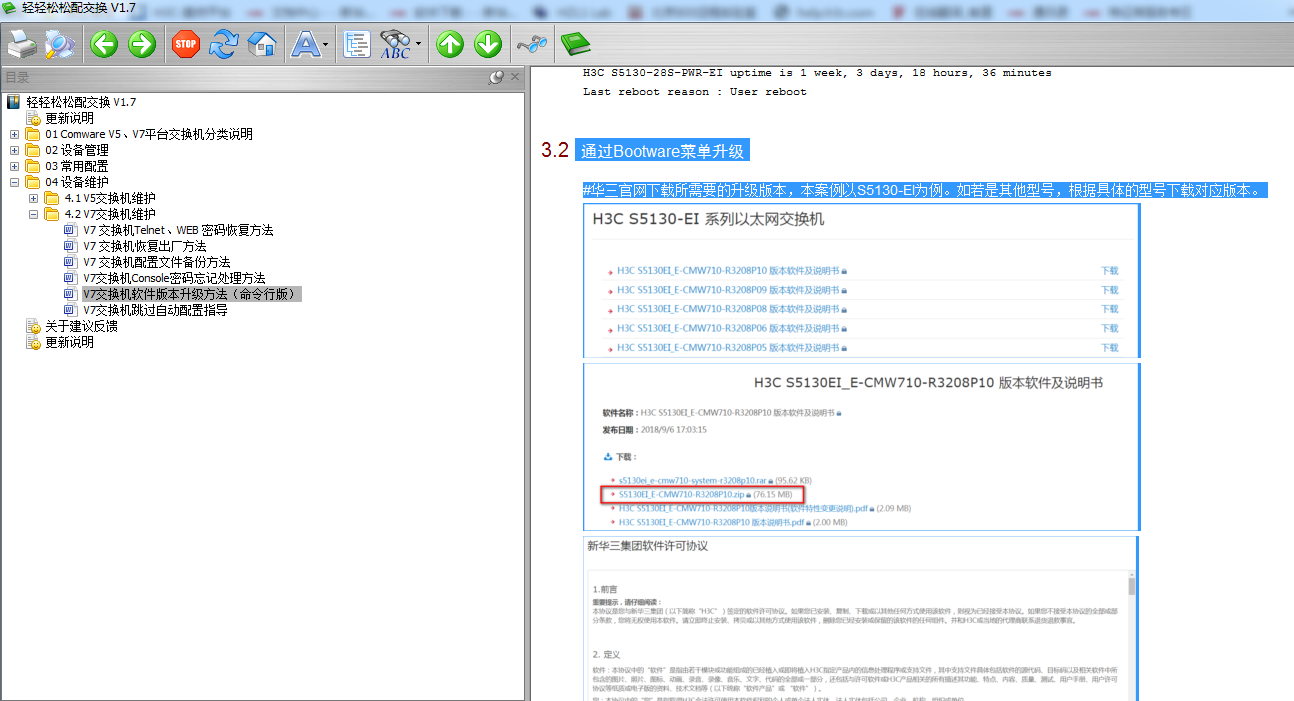Screen dimensions: 1294x701
Task: Click H3C S5130-EI 系列以太网交换机 screenshot image
Action: click(862, 281)
